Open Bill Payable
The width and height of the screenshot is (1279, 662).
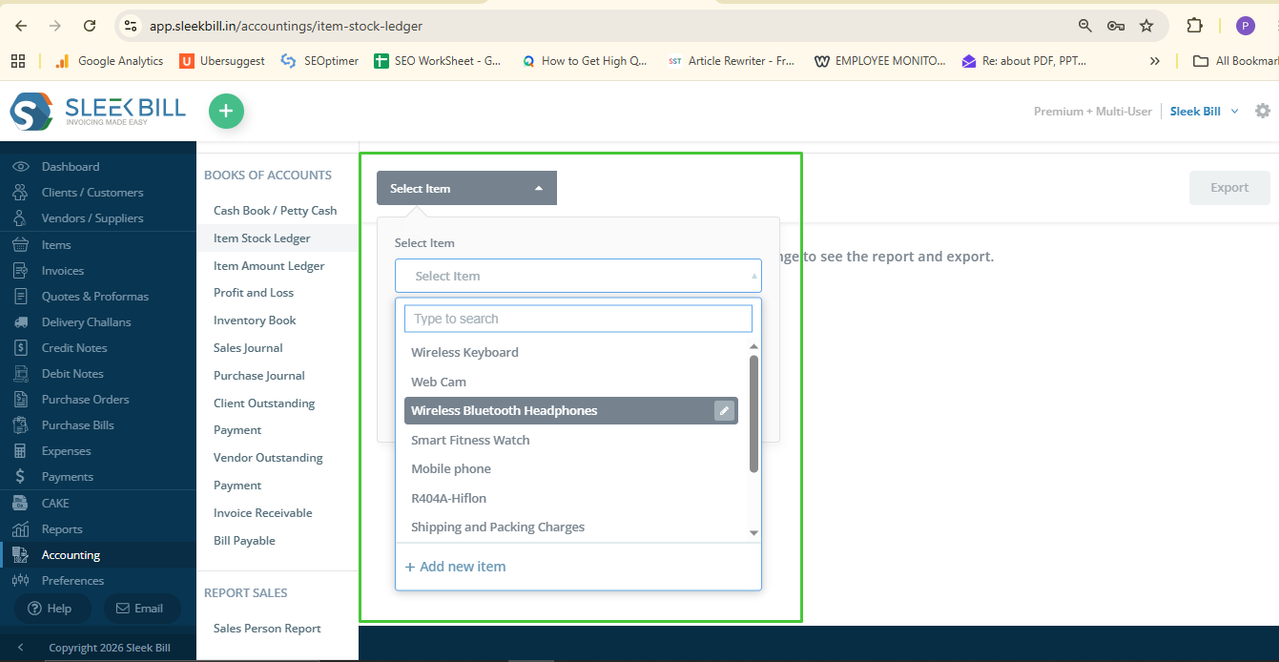(x=244, y=540)
